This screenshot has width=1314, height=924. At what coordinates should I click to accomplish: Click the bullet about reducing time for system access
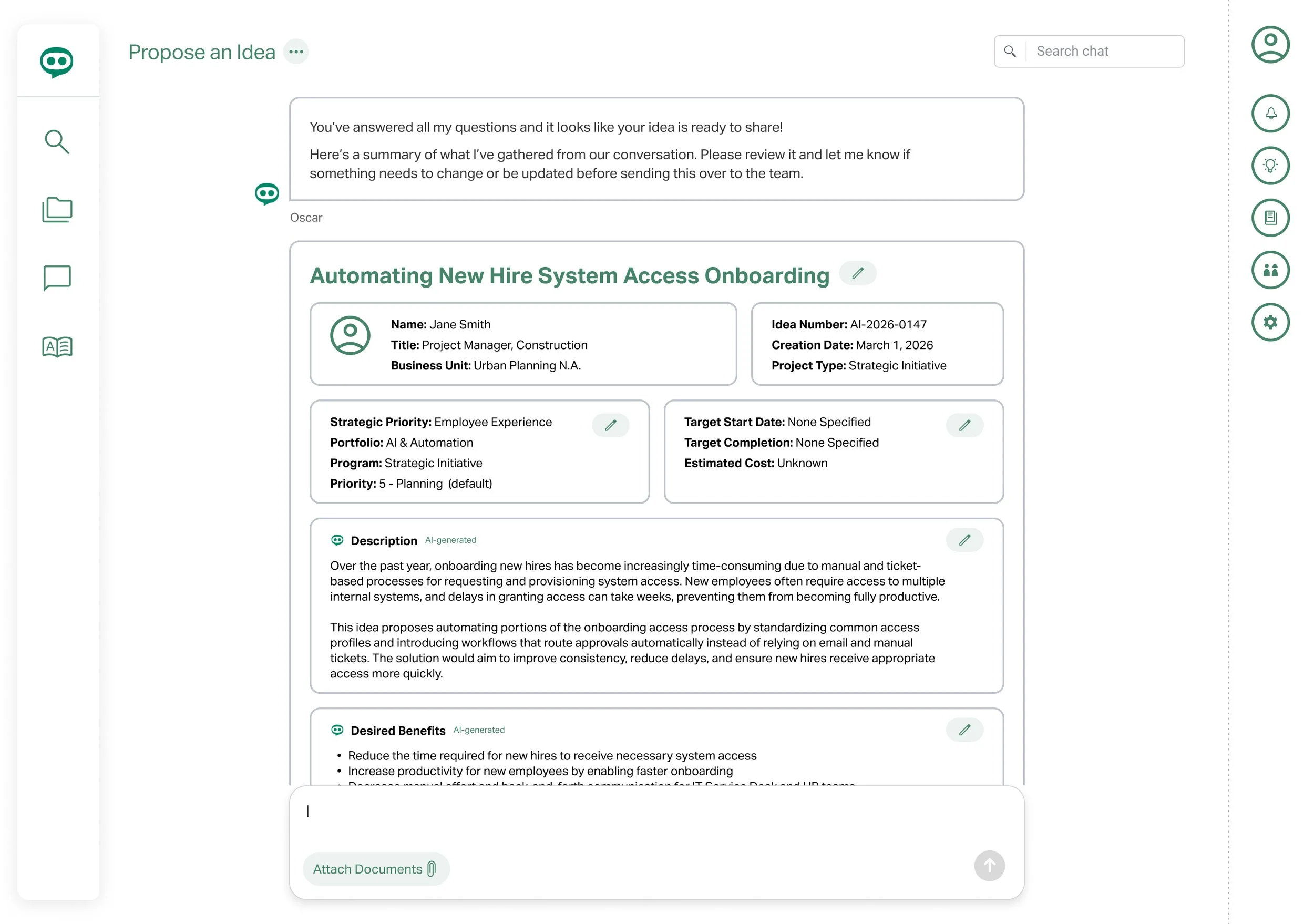click(x=552, y=756)
